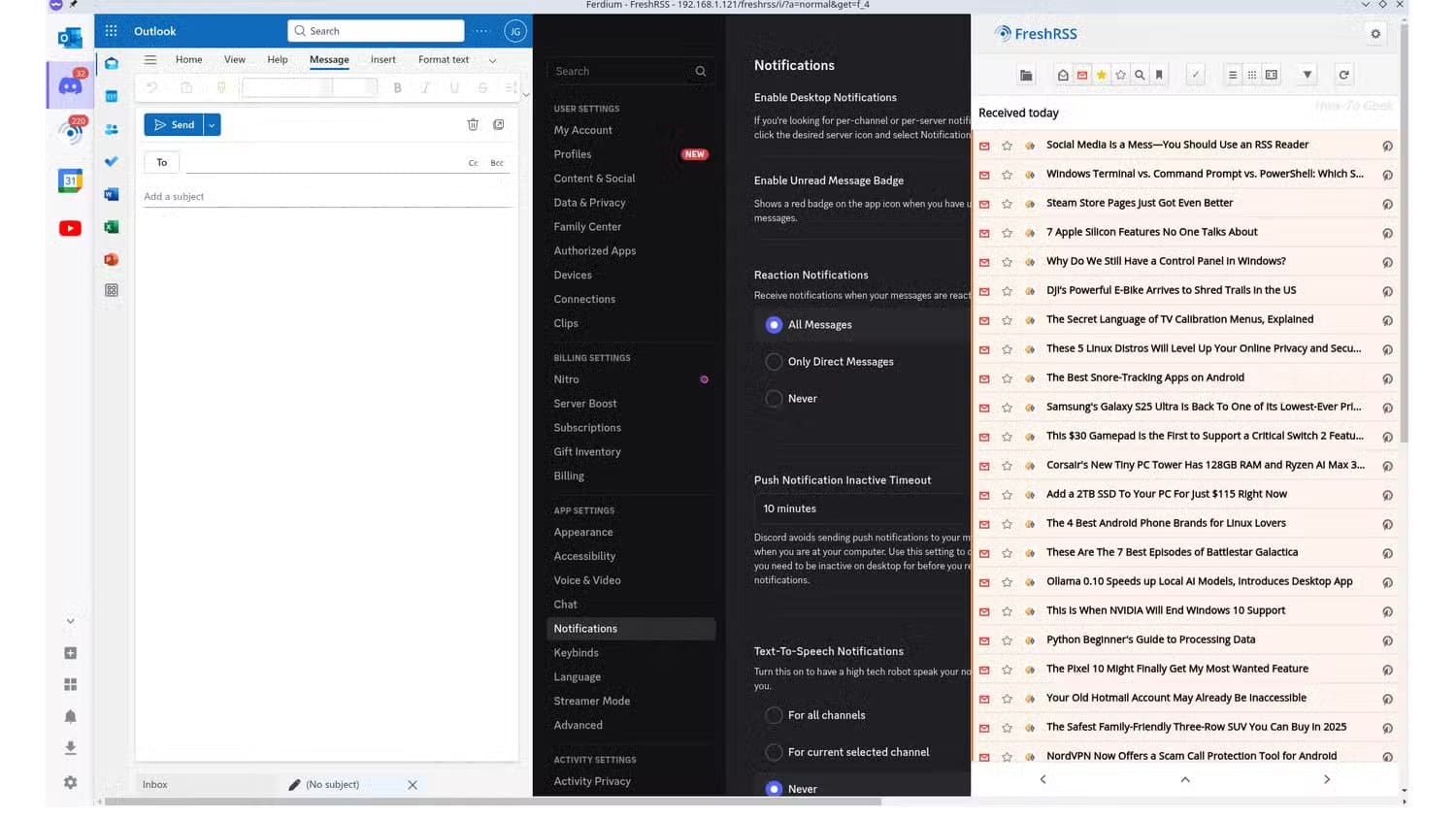Expand Outlook ribbon tabs overflow chevron
The width and height of the screenshot is (1456, 819).
click(492, 60)
